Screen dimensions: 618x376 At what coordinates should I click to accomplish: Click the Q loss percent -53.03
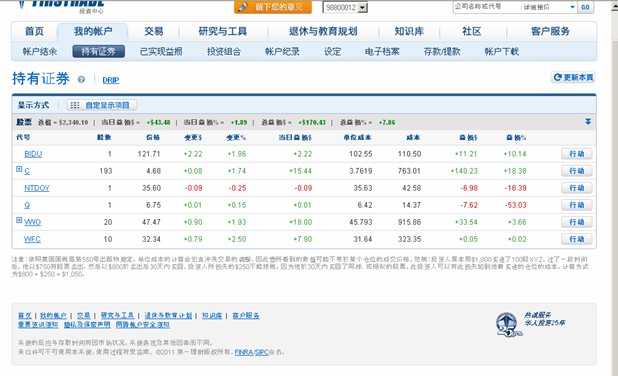tap(516, 205)
